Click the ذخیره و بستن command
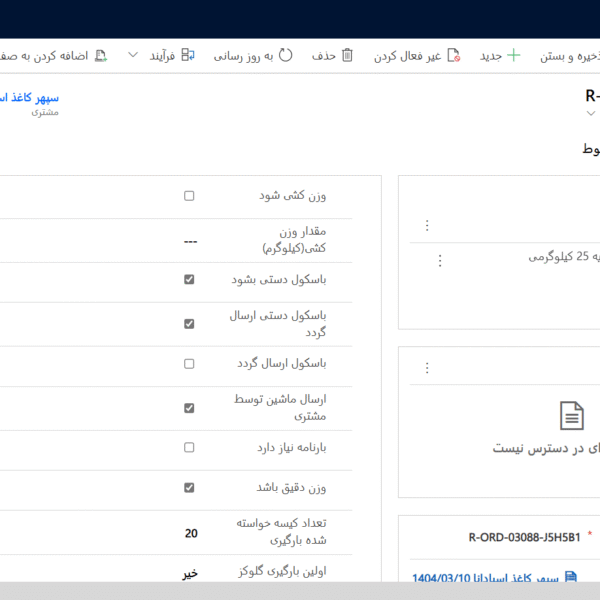The image size is (600, 600). [x=570, y=56]
